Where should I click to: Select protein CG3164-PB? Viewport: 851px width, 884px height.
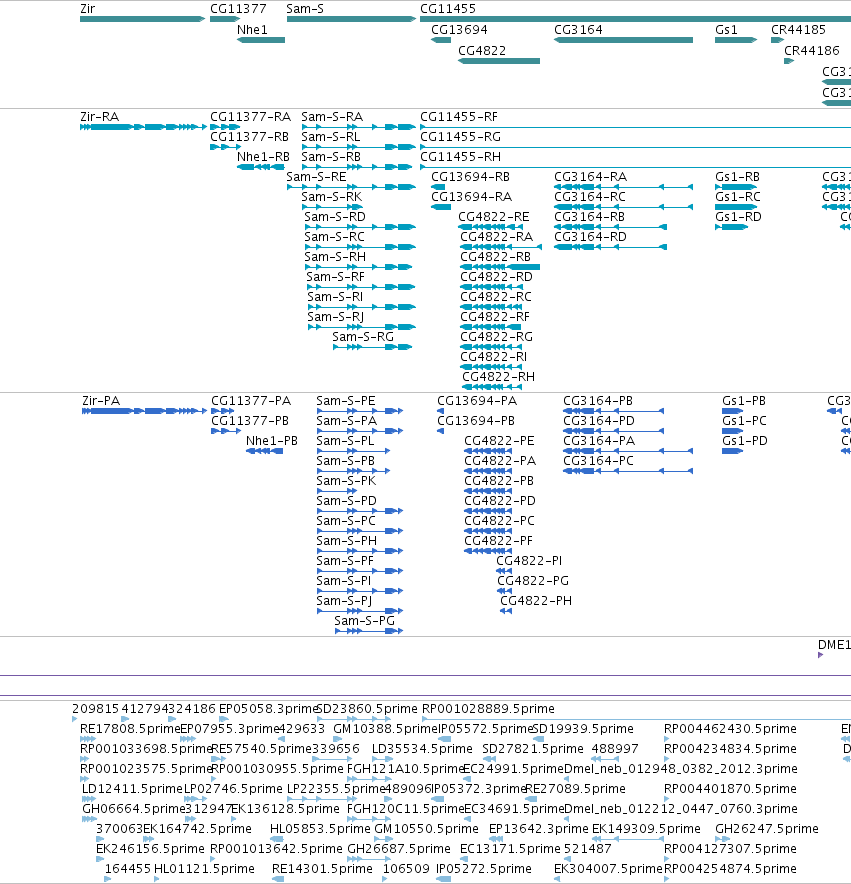pyautogui.click(x=598, y=401)
